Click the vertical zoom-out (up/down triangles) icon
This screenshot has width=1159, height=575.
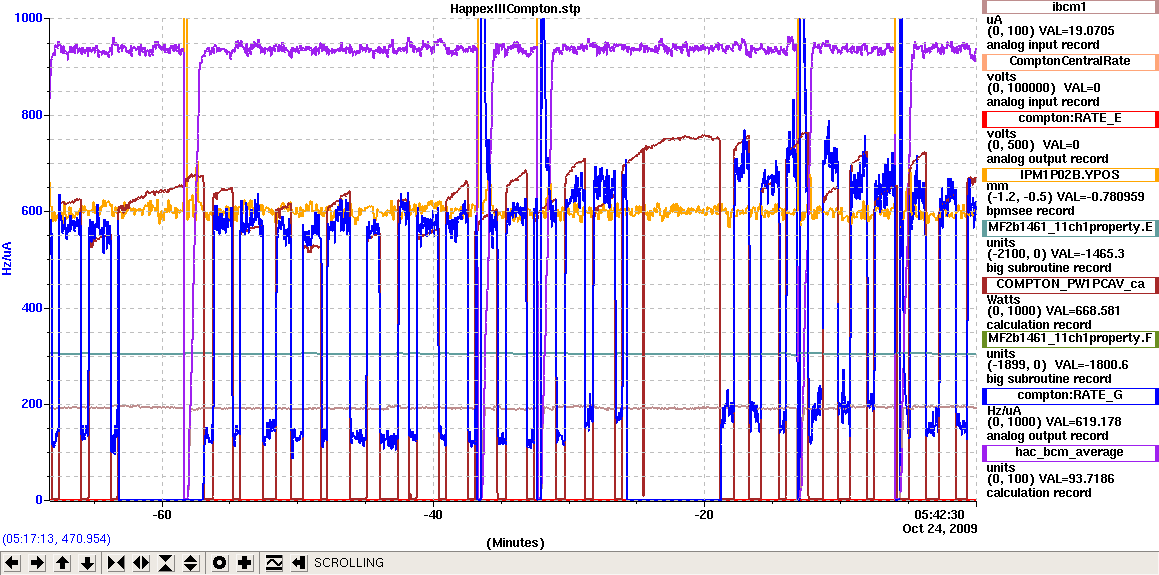point(191,563)
